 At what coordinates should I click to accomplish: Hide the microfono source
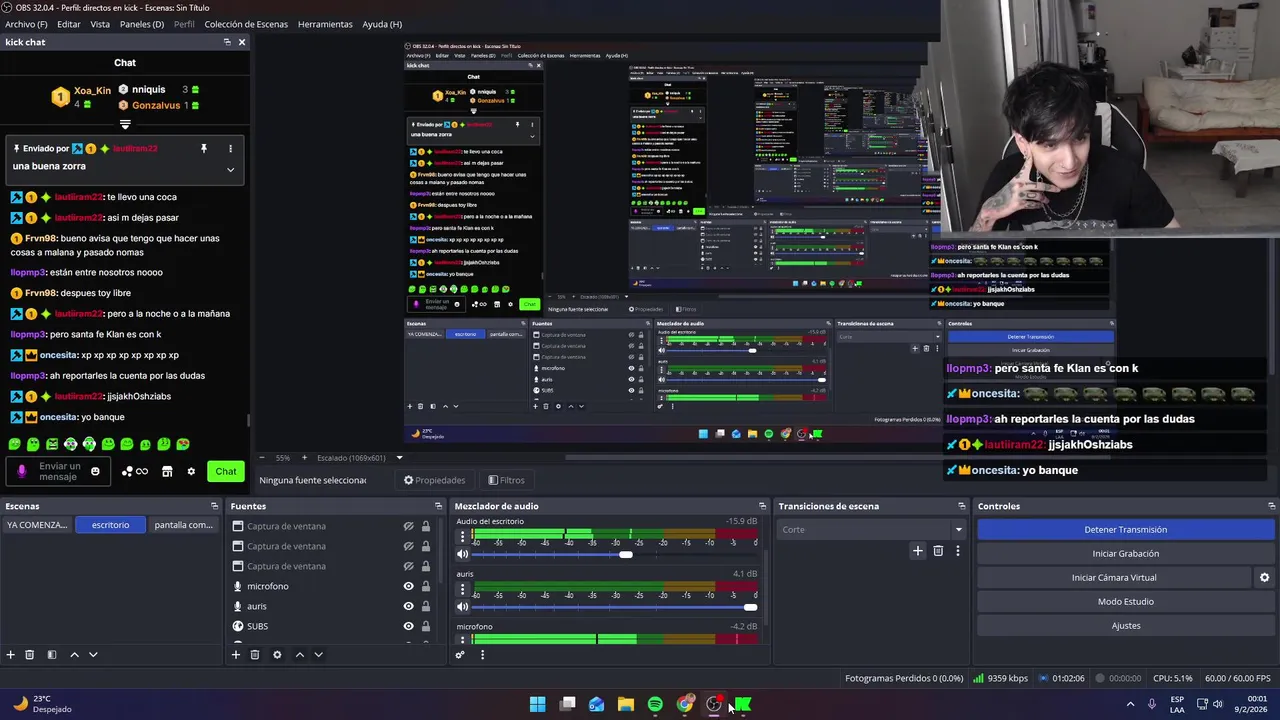(408, 586)
